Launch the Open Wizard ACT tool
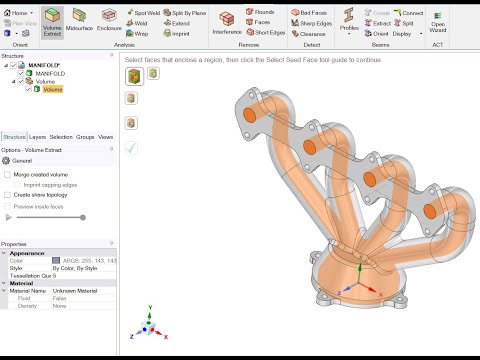 pos(438,22)
